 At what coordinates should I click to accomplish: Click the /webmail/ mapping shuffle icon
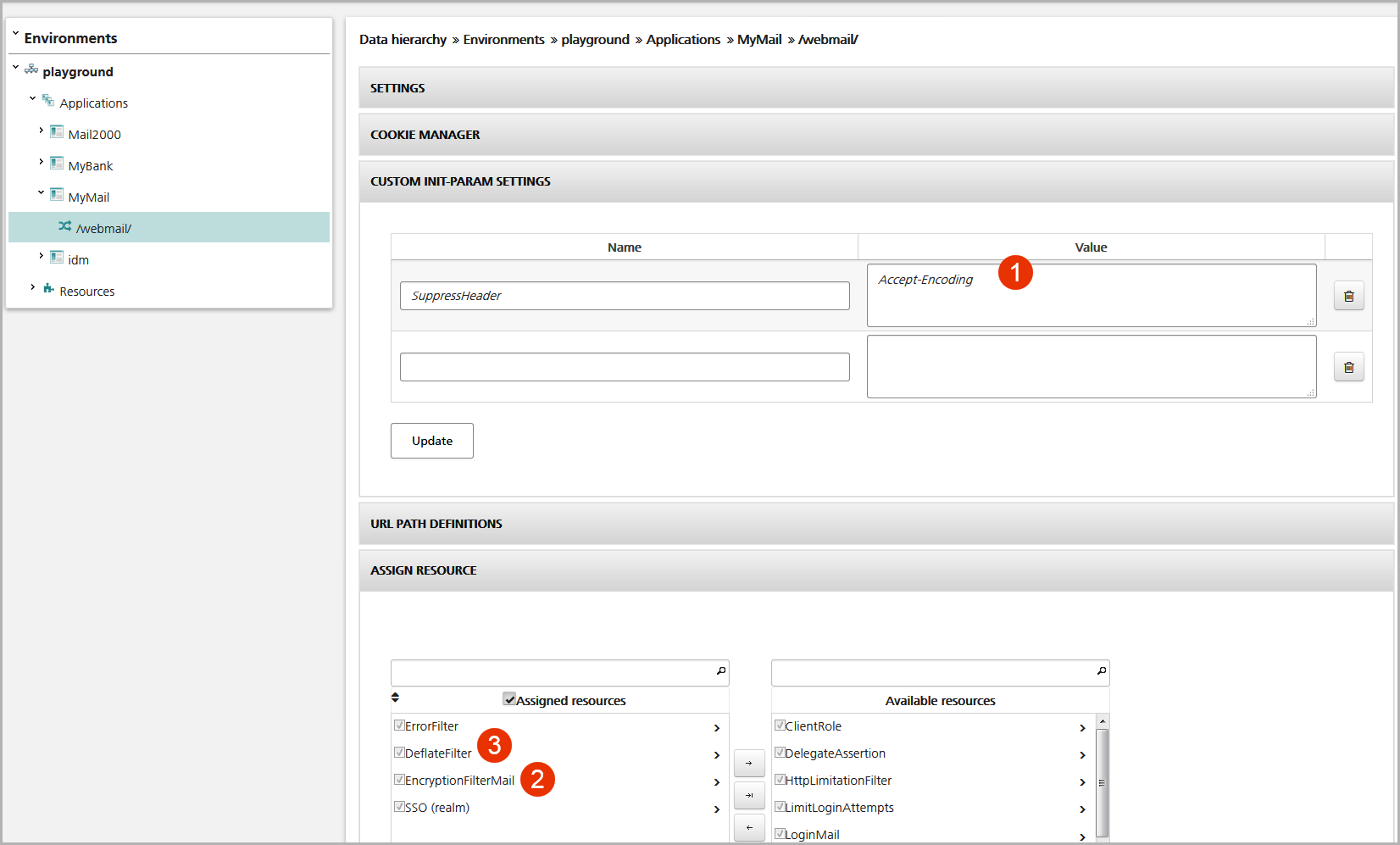click(65, 226)
